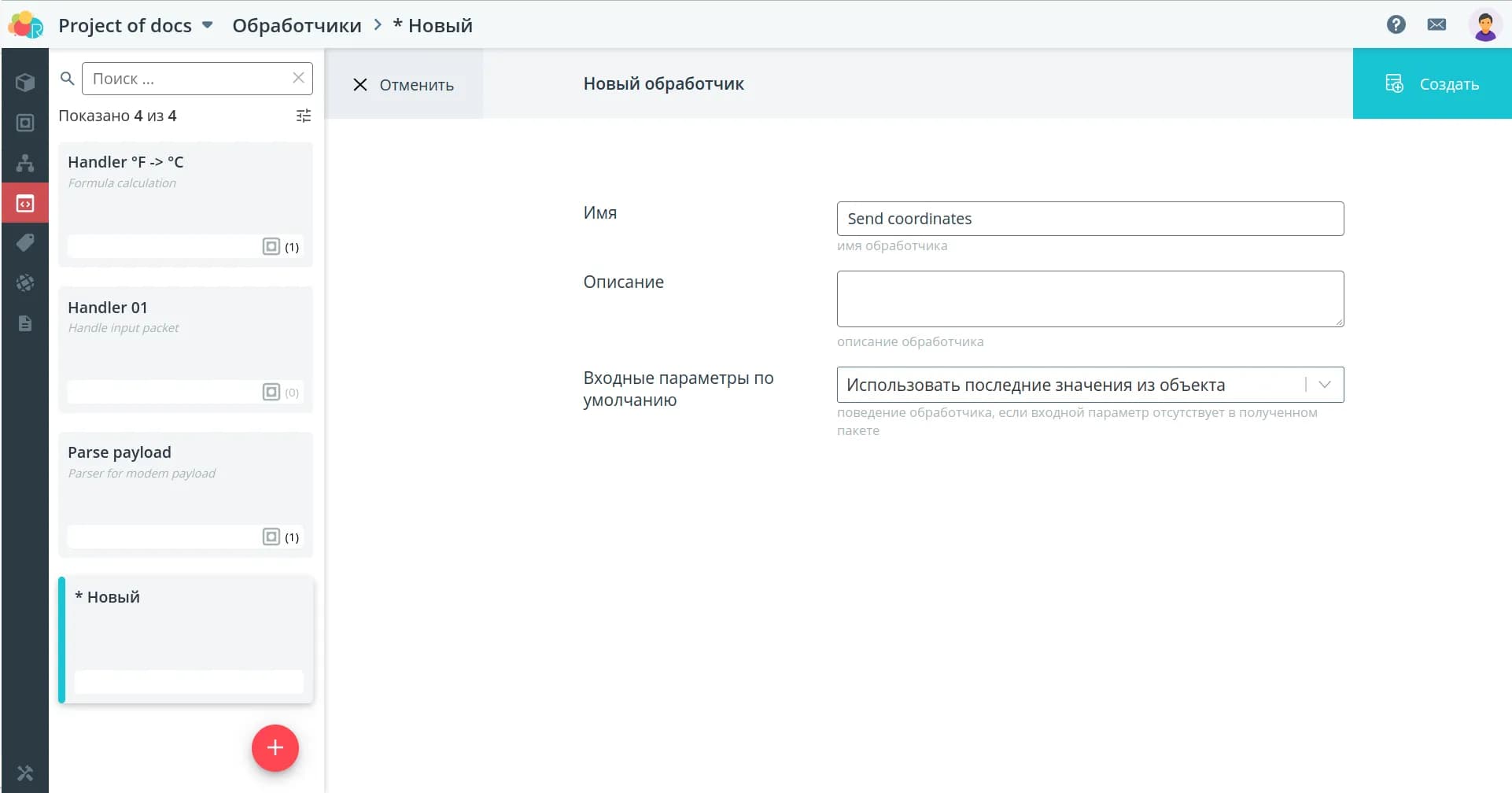Select the tag icon in left sidebar
The width and height of the screenshot is (1512, 793).
pos(25,243)
